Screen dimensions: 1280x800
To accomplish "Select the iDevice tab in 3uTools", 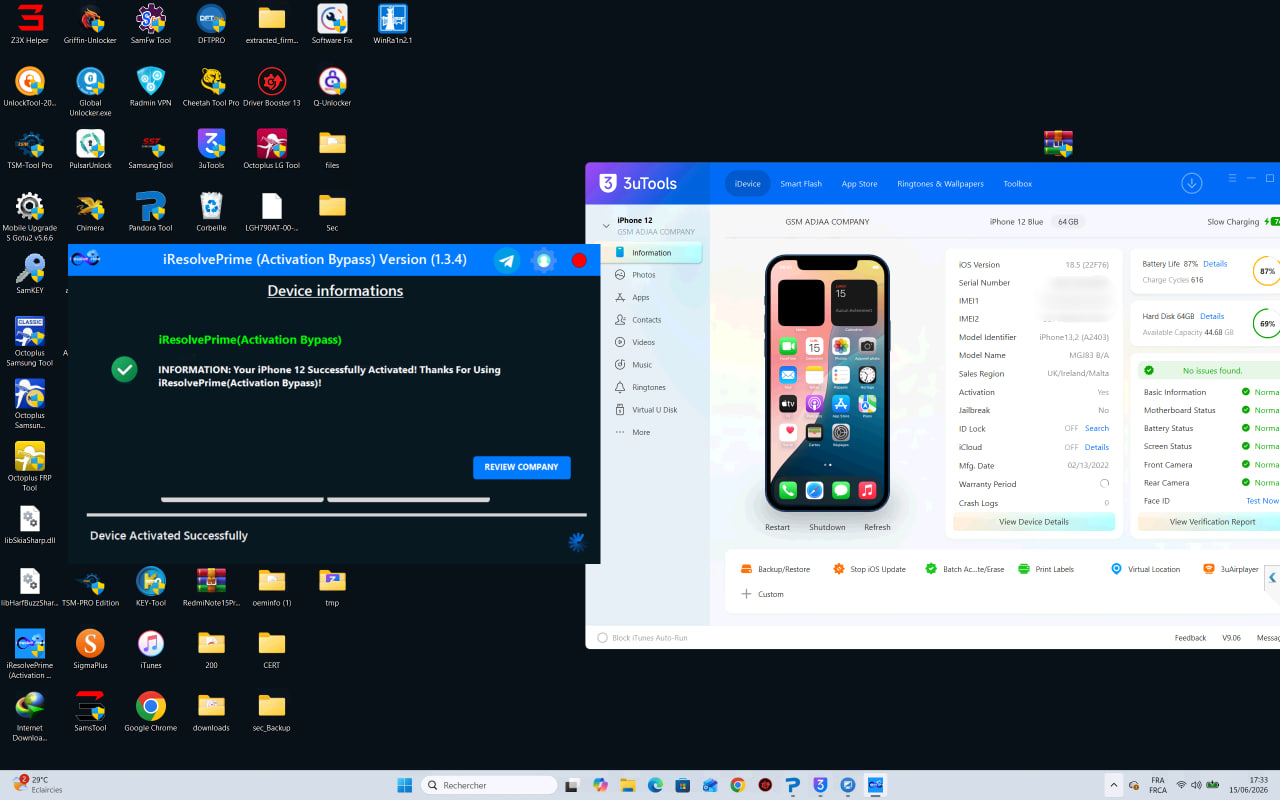I will pyautogui.click(x=748, y=184).
